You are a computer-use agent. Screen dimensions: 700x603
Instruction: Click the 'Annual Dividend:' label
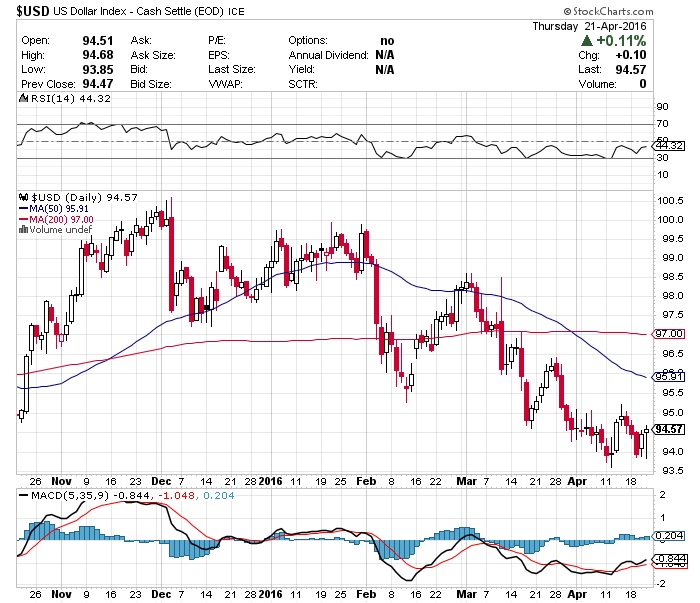(x=328, y=55)
